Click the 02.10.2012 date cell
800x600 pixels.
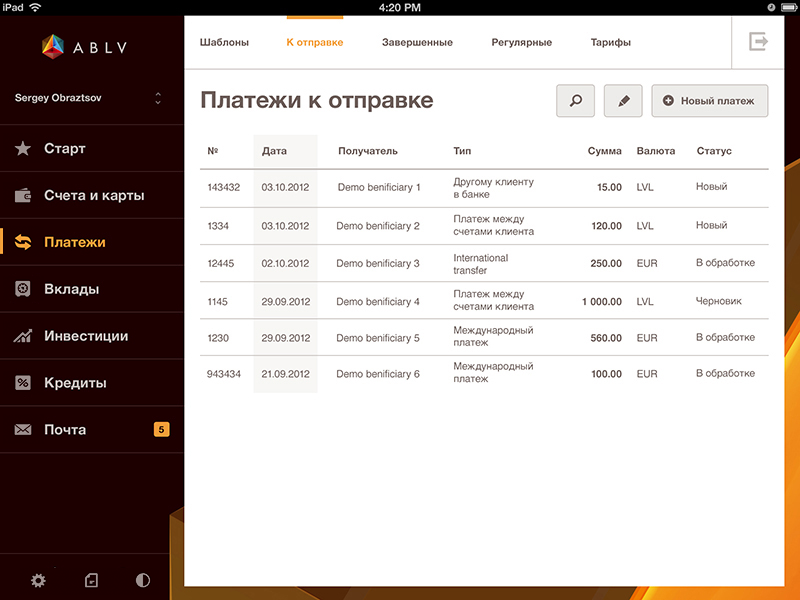[285, 263]
